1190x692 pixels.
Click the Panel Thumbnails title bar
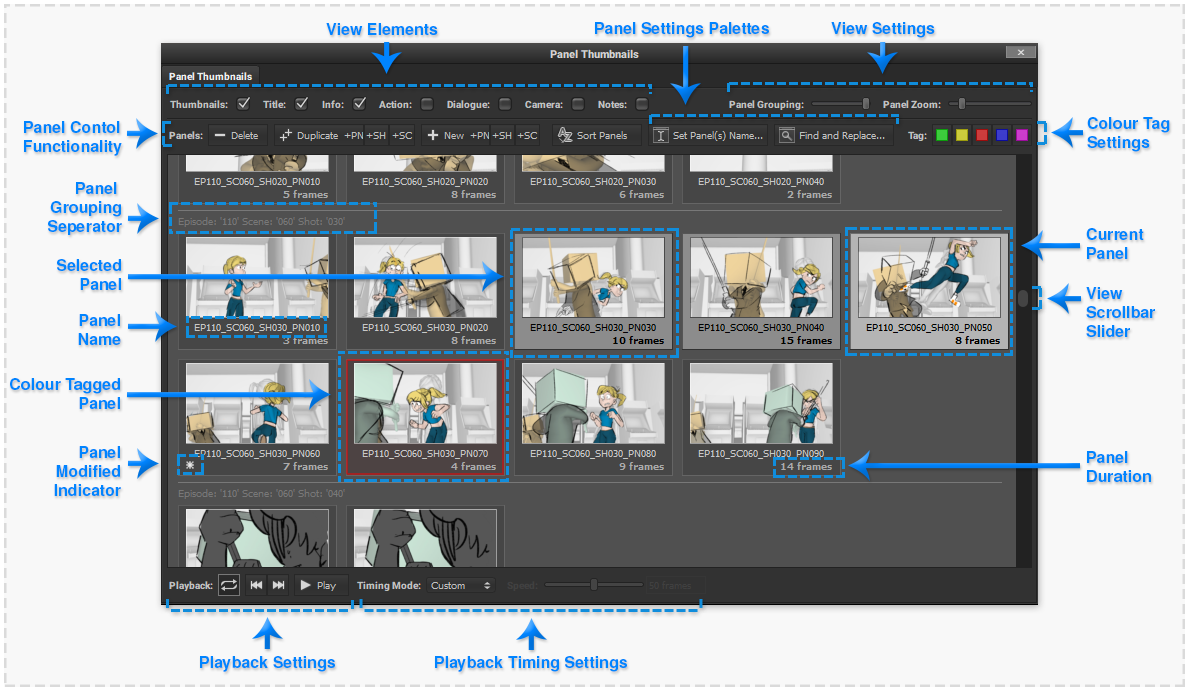tap(594, 54)
